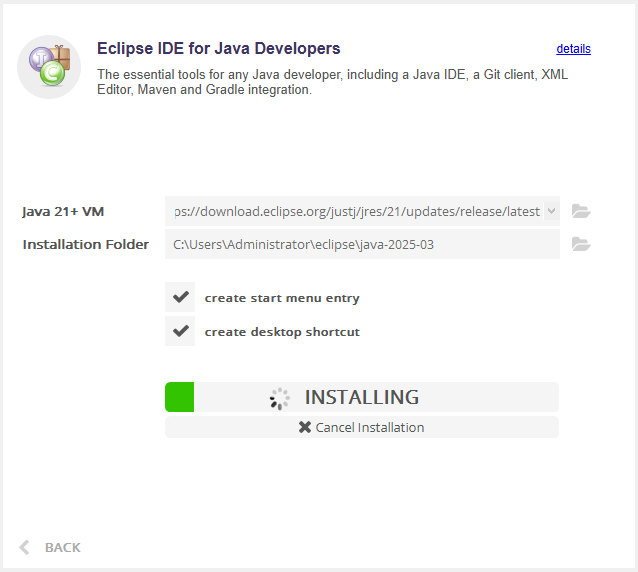
Task: Click the Eclipse IDE for Java Developers title
Action: [x=218, y=48]
